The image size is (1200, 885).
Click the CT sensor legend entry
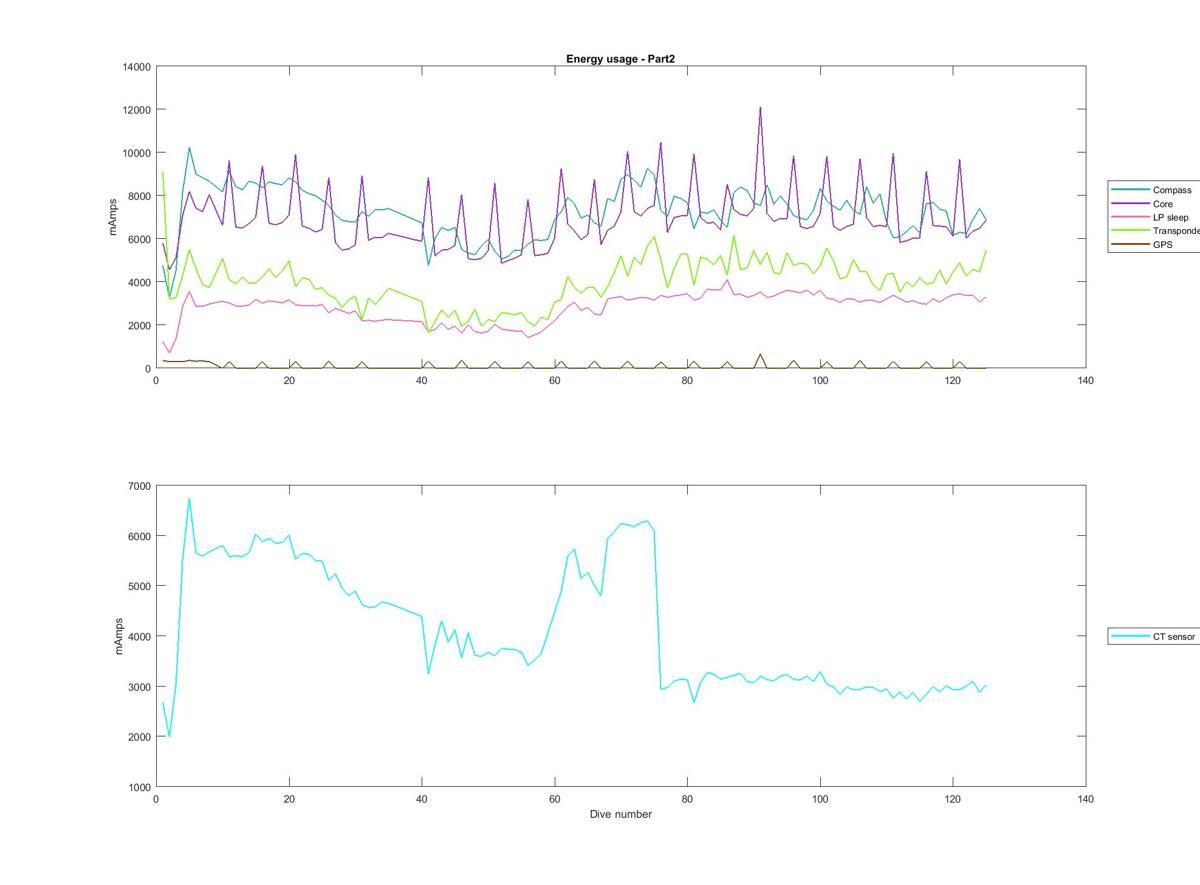[1153, 636]
